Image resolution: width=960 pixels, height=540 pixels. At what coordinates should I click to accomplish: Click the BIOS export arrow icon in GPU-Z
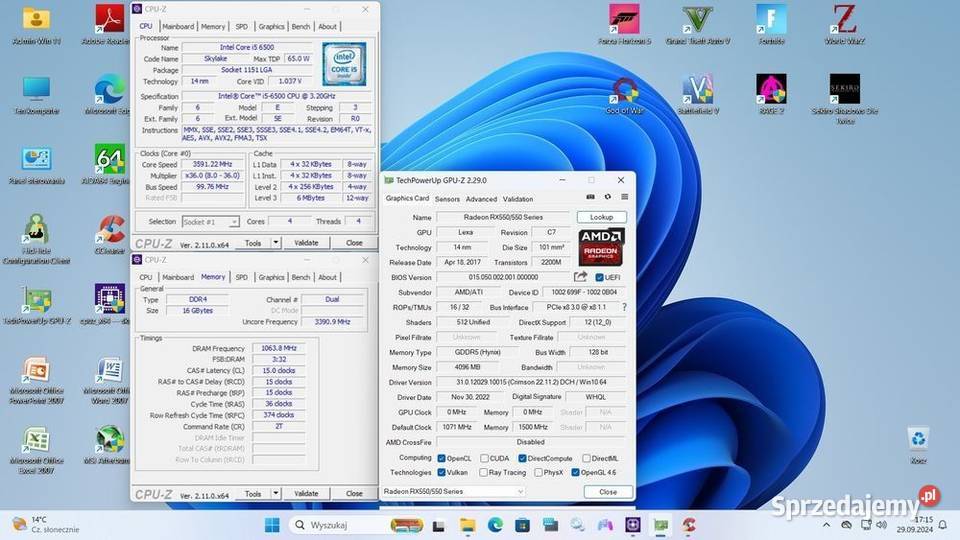coord(580,277)
